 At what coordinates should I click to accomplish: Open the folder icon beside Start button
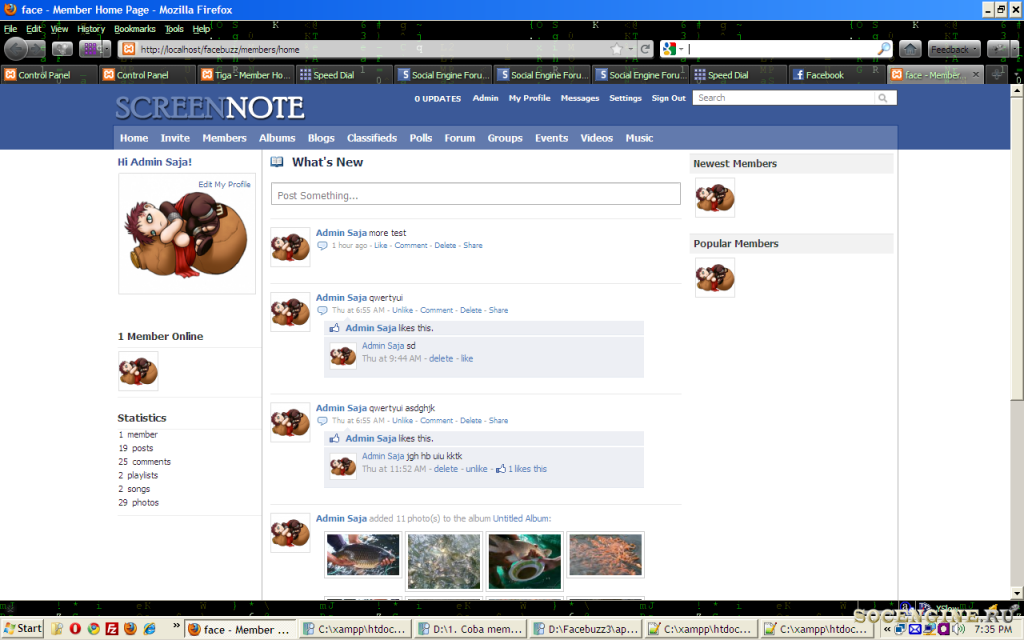[57, 629]
